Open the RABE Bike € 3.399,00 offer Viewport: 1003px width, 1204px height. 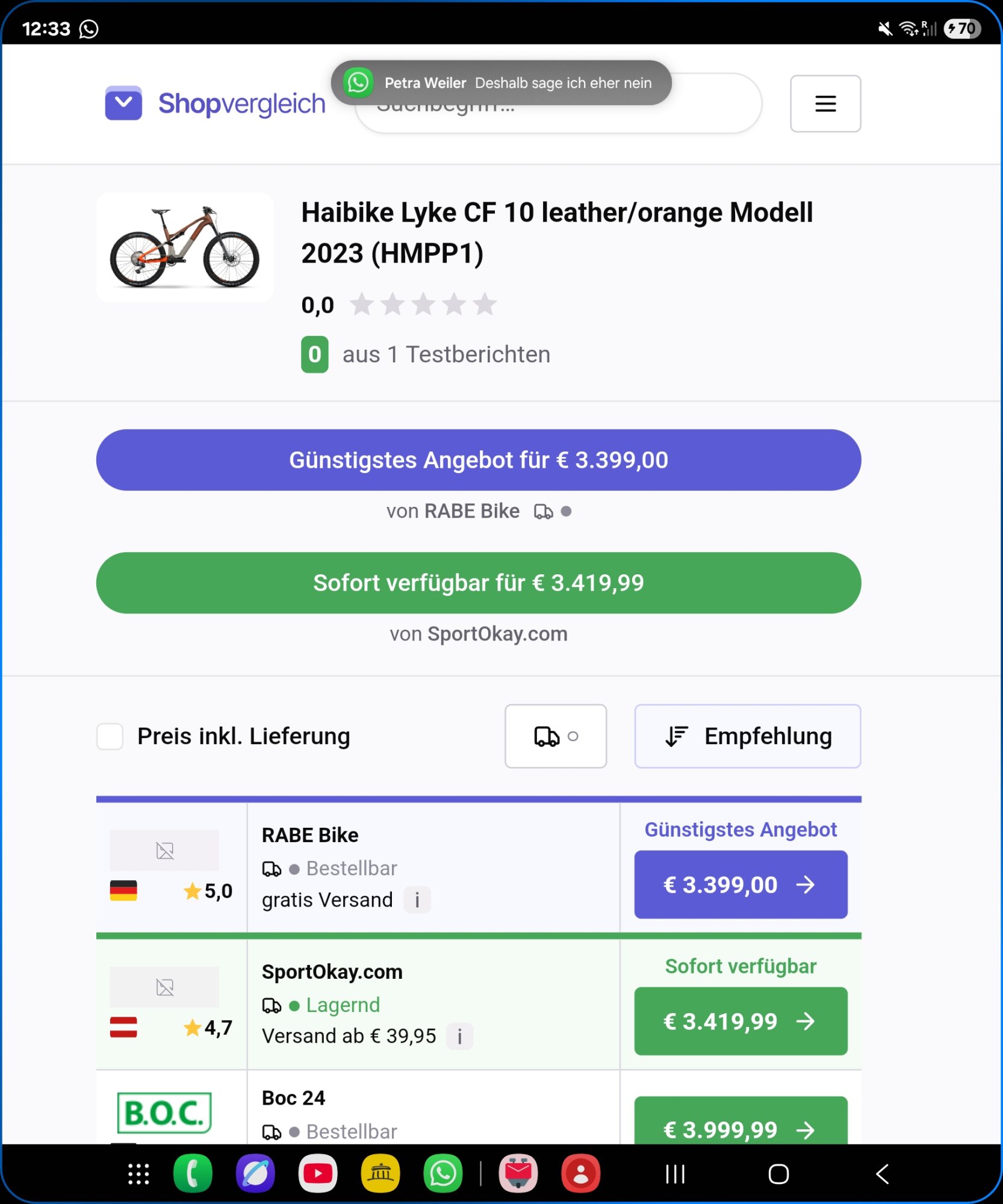pos(740,884)
